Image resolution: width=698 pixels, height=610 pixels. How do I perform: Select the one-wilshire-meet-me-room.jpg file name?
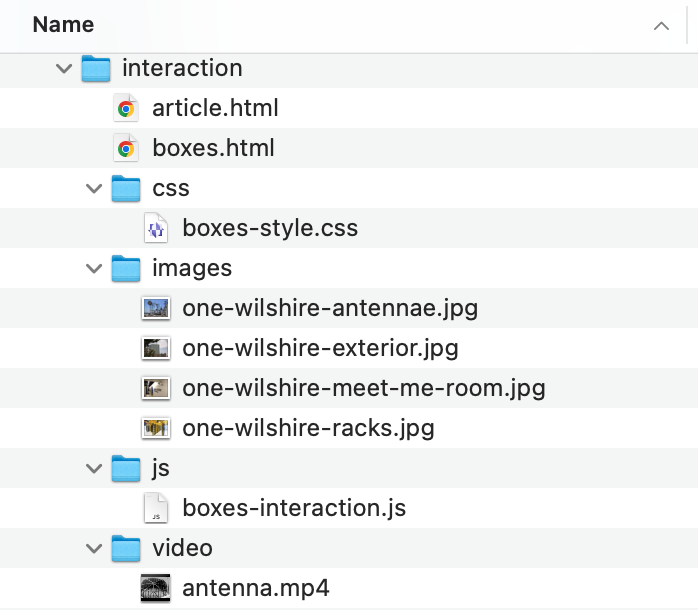[x=364, y=388]
